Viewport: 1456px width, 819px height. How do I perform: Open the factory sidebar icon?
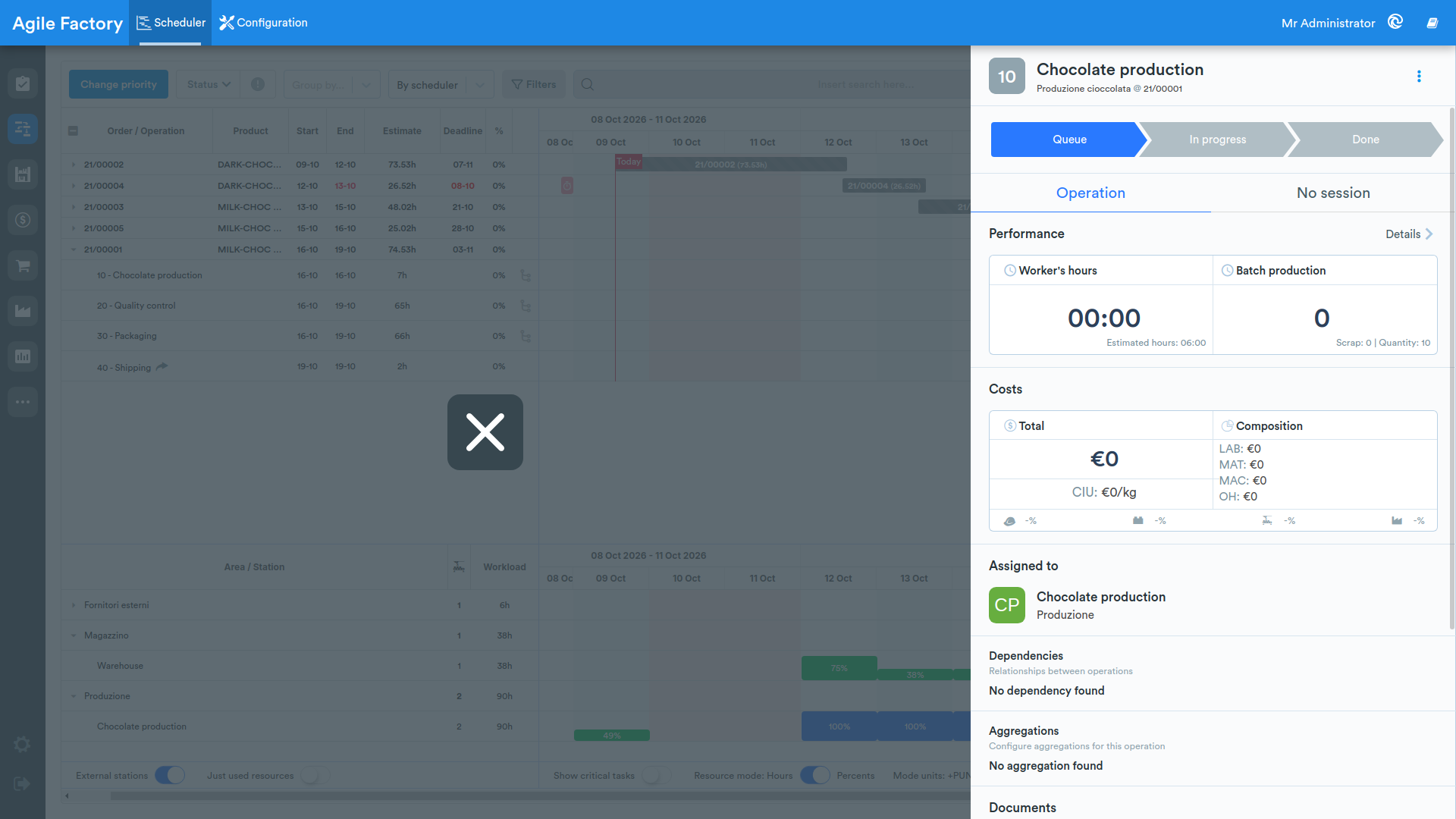click(x=23, y=311)
